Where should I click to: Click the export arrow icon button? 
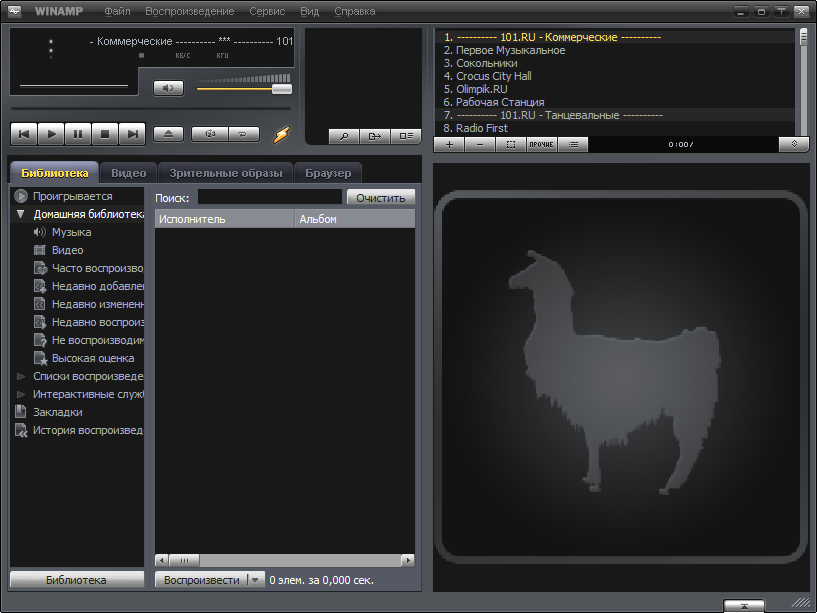(375, 137)
